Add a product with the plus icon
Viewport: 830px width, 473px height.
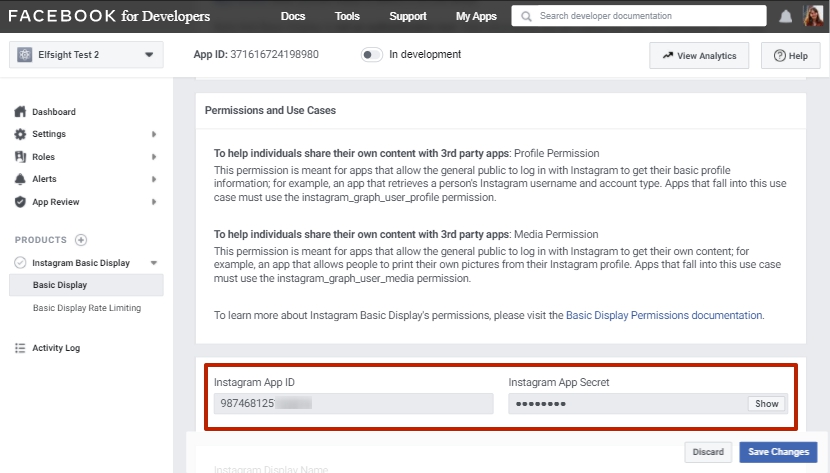(x=81, y=240)
